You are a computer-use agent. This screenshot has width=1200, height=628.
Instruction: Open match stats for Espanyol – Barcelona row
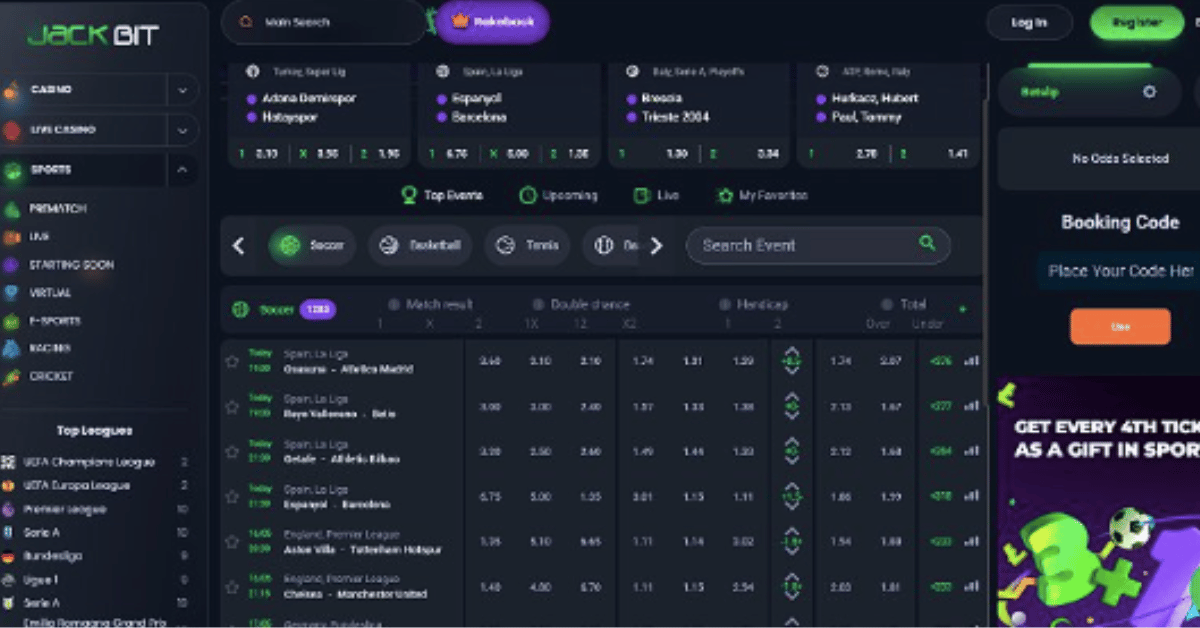(x=970, y=497)
